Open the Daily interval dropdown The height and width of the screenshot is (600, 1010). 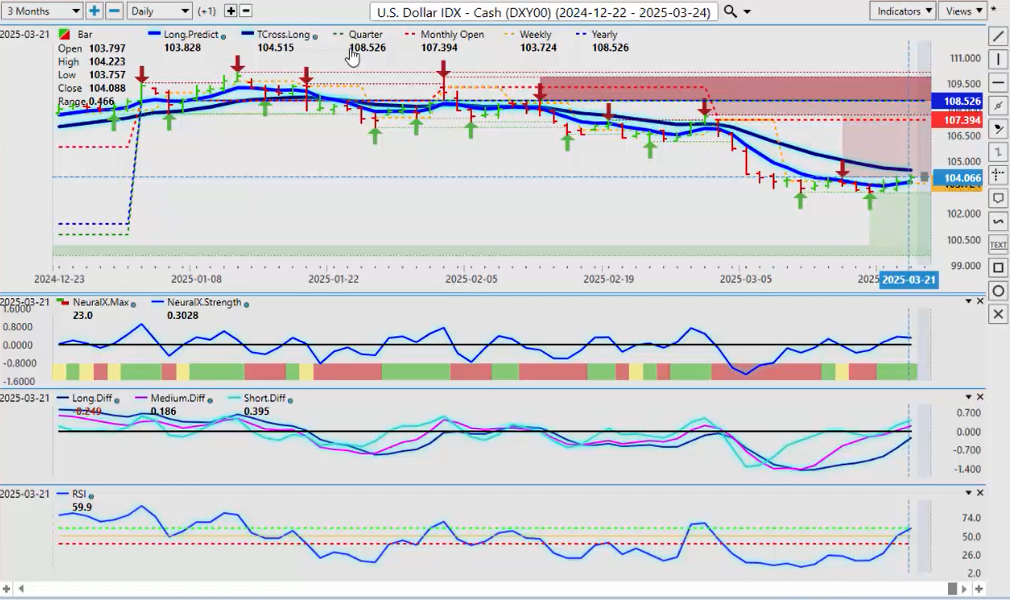[x=158, y=11]
